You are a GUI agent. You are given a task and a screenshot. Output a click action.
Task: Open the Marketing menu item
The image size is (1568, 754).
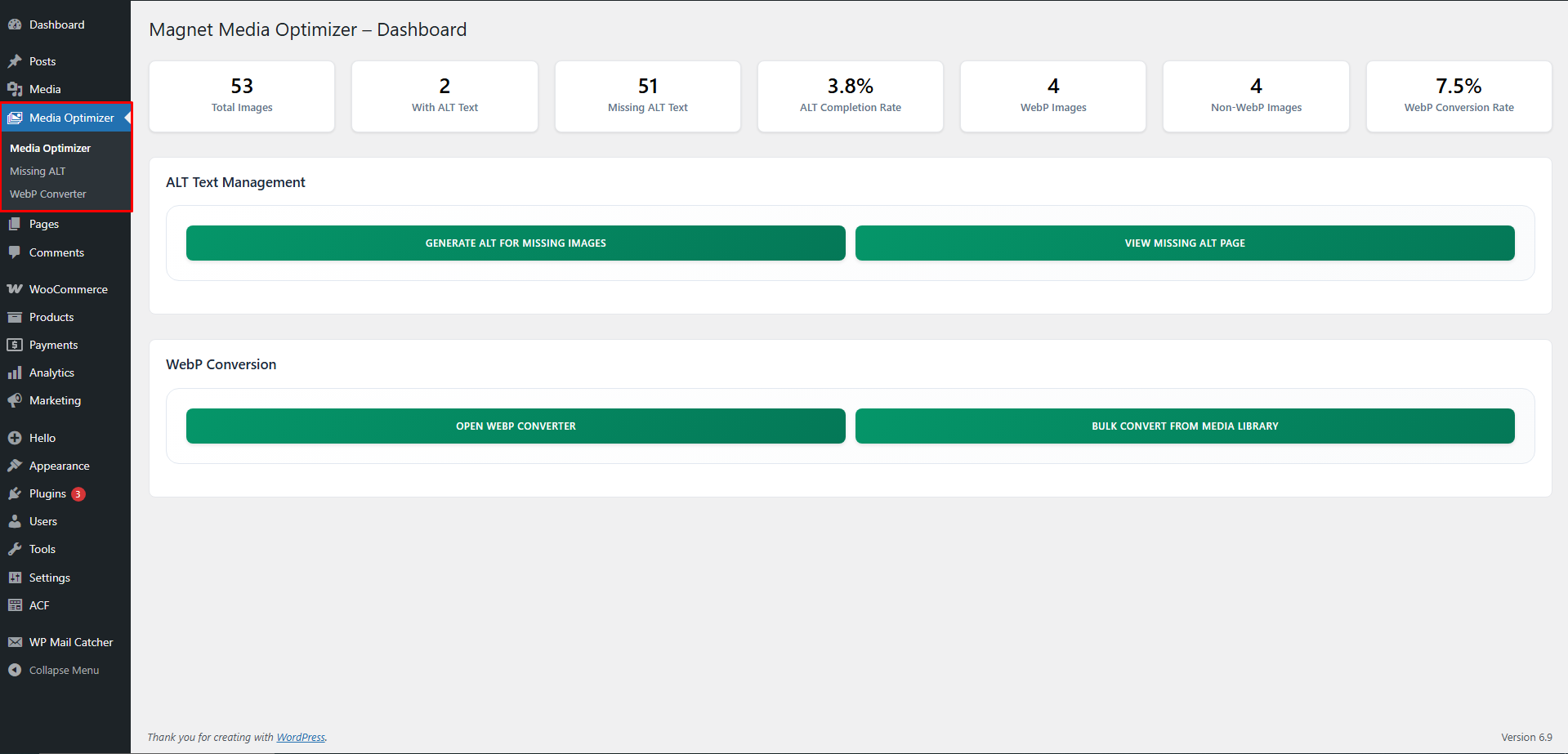pos(65,400)
